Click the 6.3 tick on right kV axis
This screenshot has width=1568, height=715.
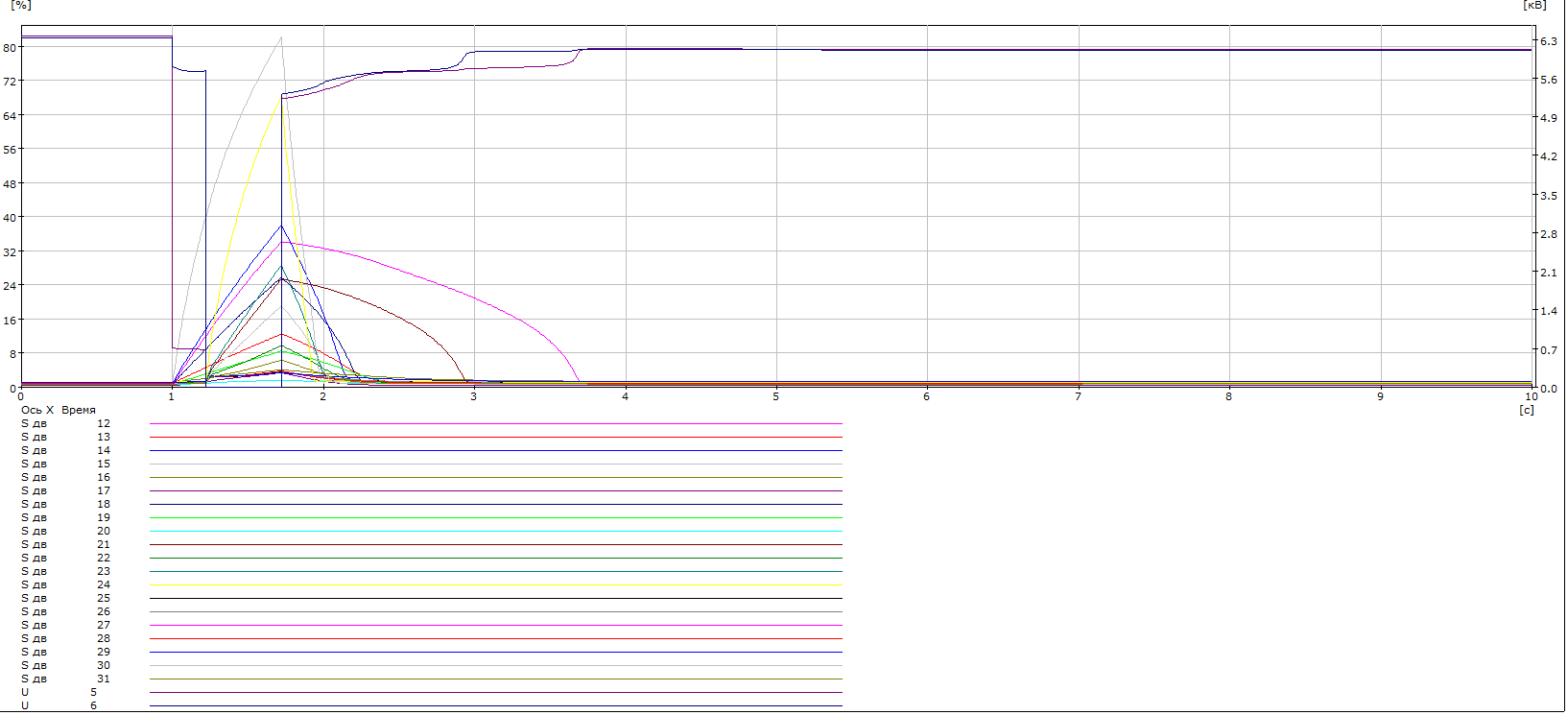click(x=1549, y=41)
